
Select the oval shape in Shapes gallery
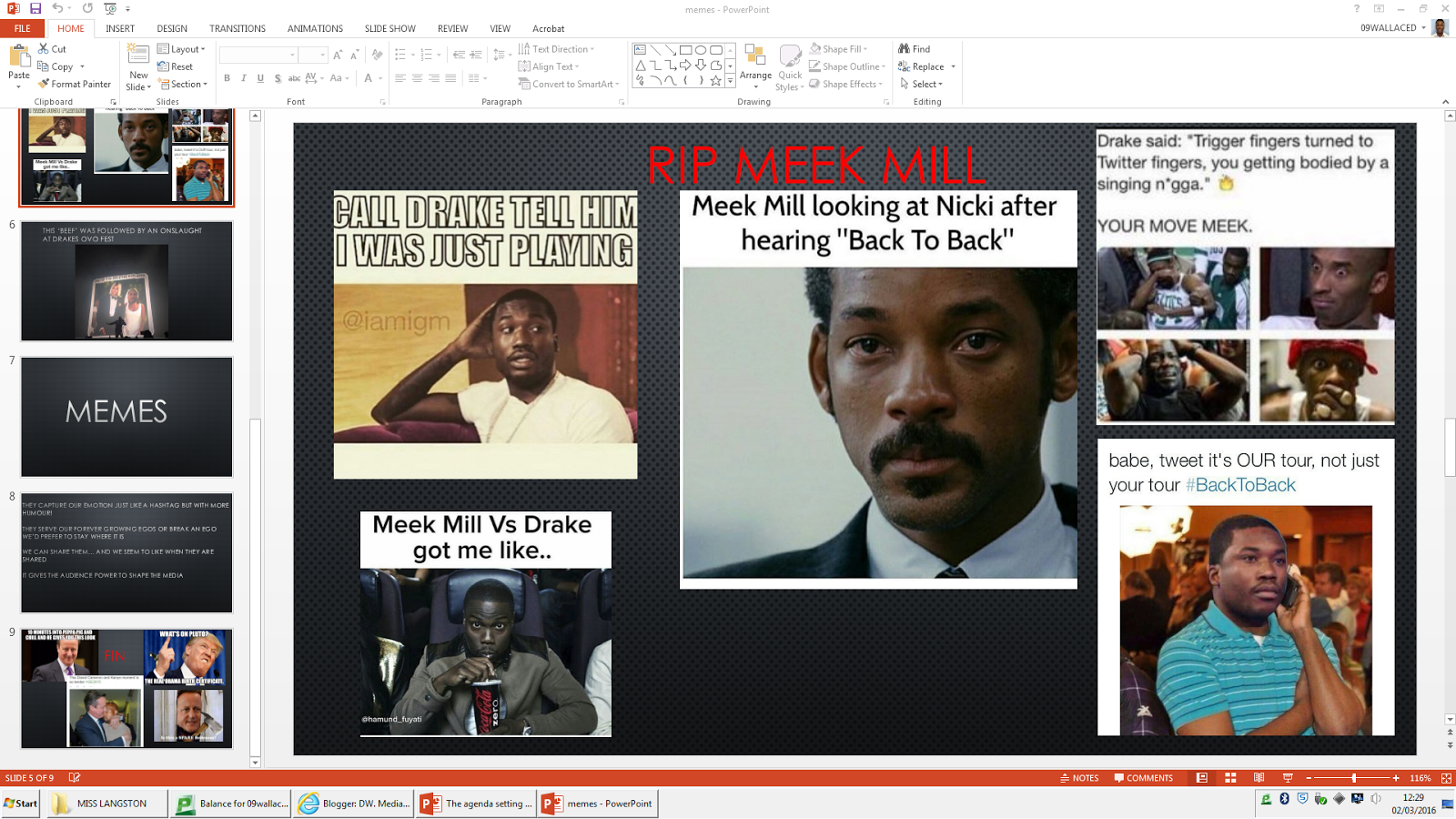click(x=701, y=50)
